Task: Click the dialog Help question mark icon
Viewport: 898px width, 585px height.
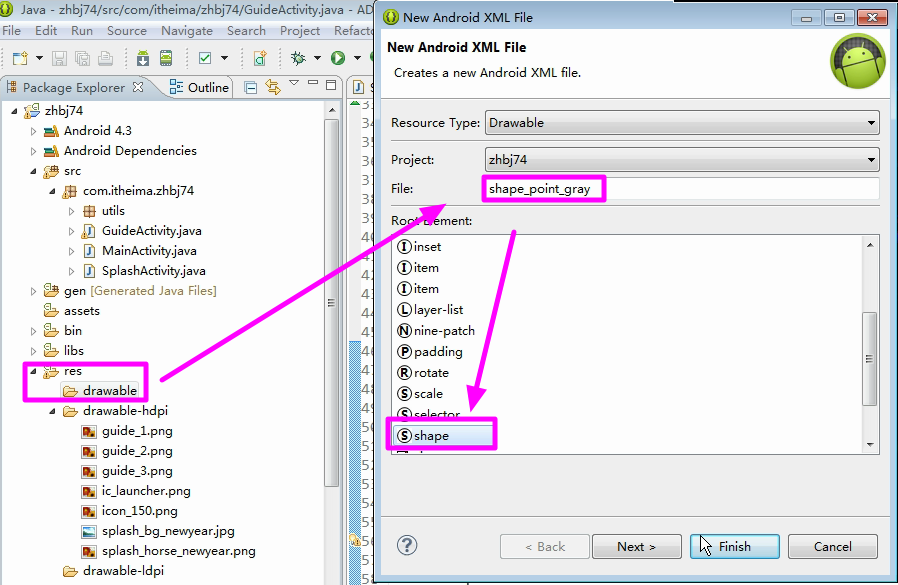Action: (407, 545)
